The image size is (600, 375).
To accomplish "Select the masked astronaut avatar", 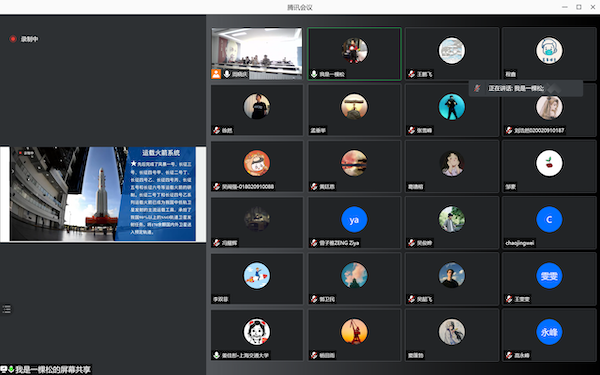I will pos(549,51).
